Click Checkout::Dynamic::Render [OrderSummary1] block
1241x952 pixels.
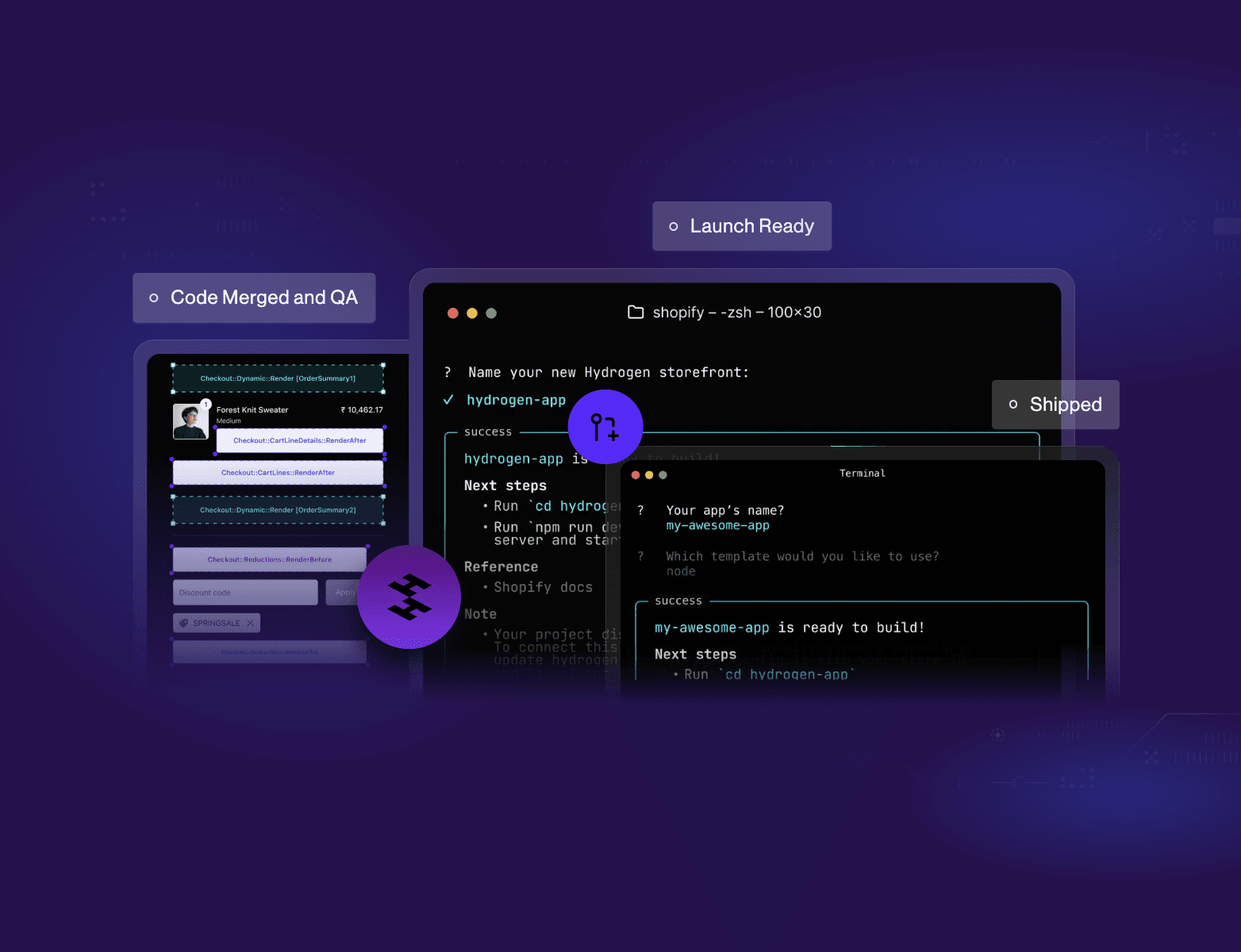tap(278, 378)
